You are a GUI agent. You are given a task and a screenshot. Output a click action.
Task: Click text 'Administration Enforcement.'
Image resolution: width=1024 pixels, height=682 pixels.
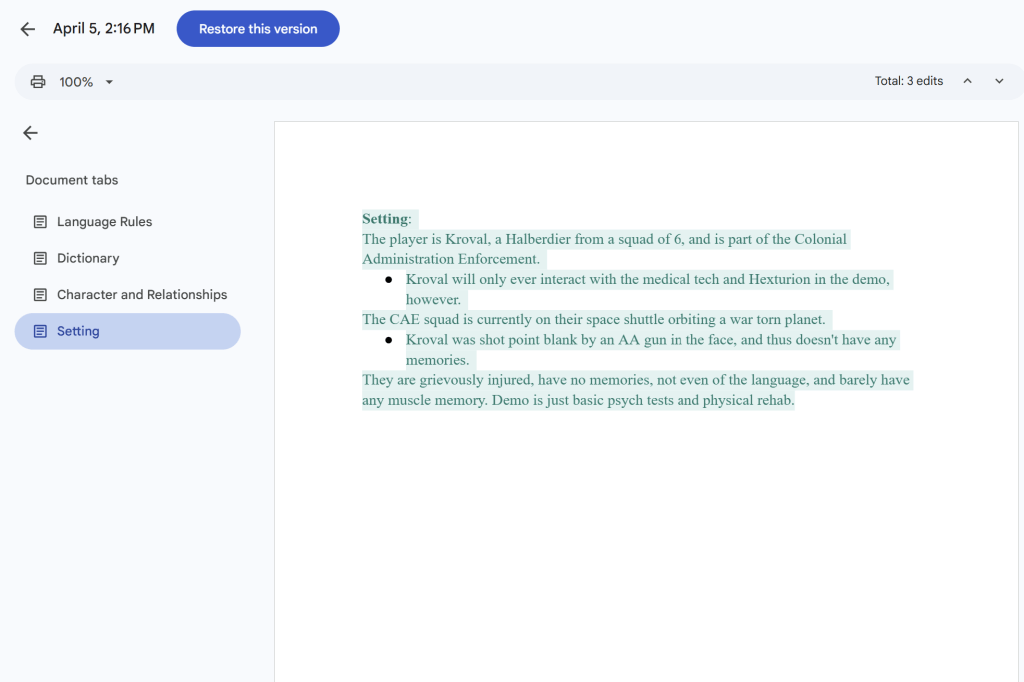click(x=451, y=259)
